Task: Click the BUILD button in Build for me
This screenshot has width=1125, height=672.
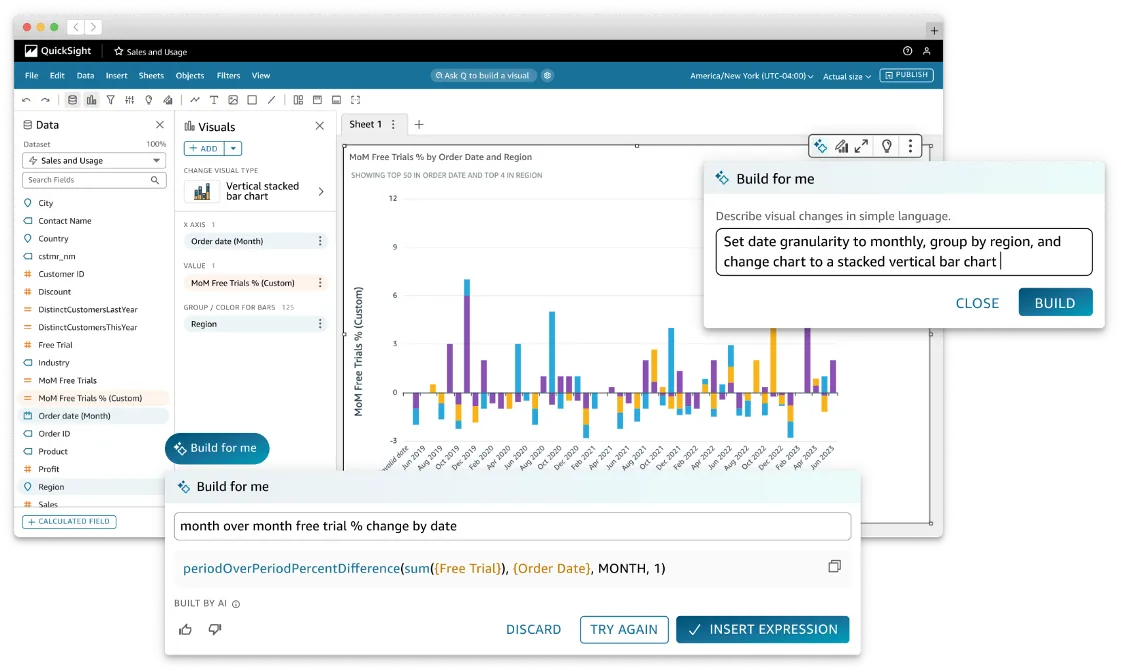Action: tap(1055, 302)
